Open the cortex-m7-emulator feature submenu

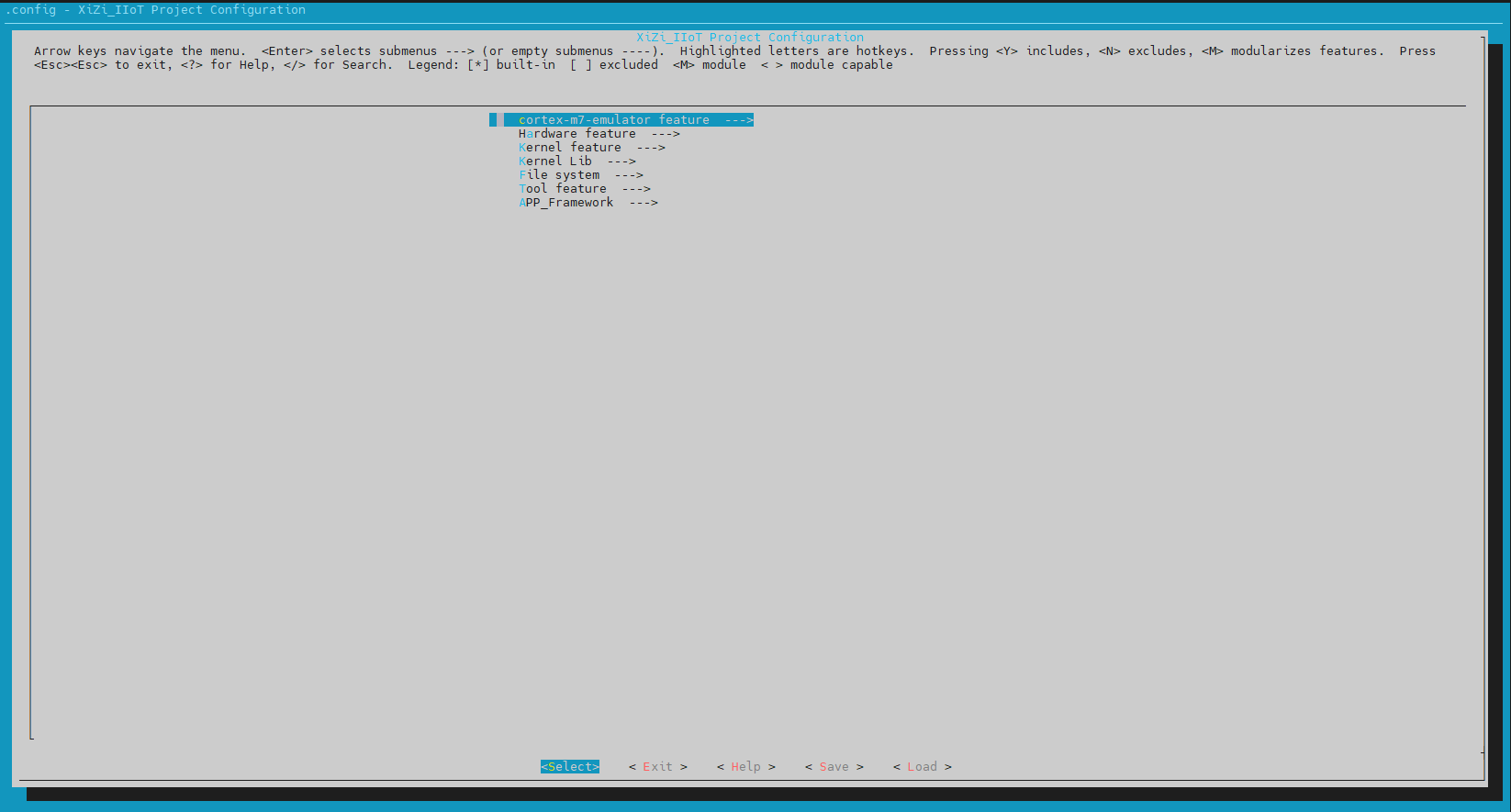tap(629, 120)
